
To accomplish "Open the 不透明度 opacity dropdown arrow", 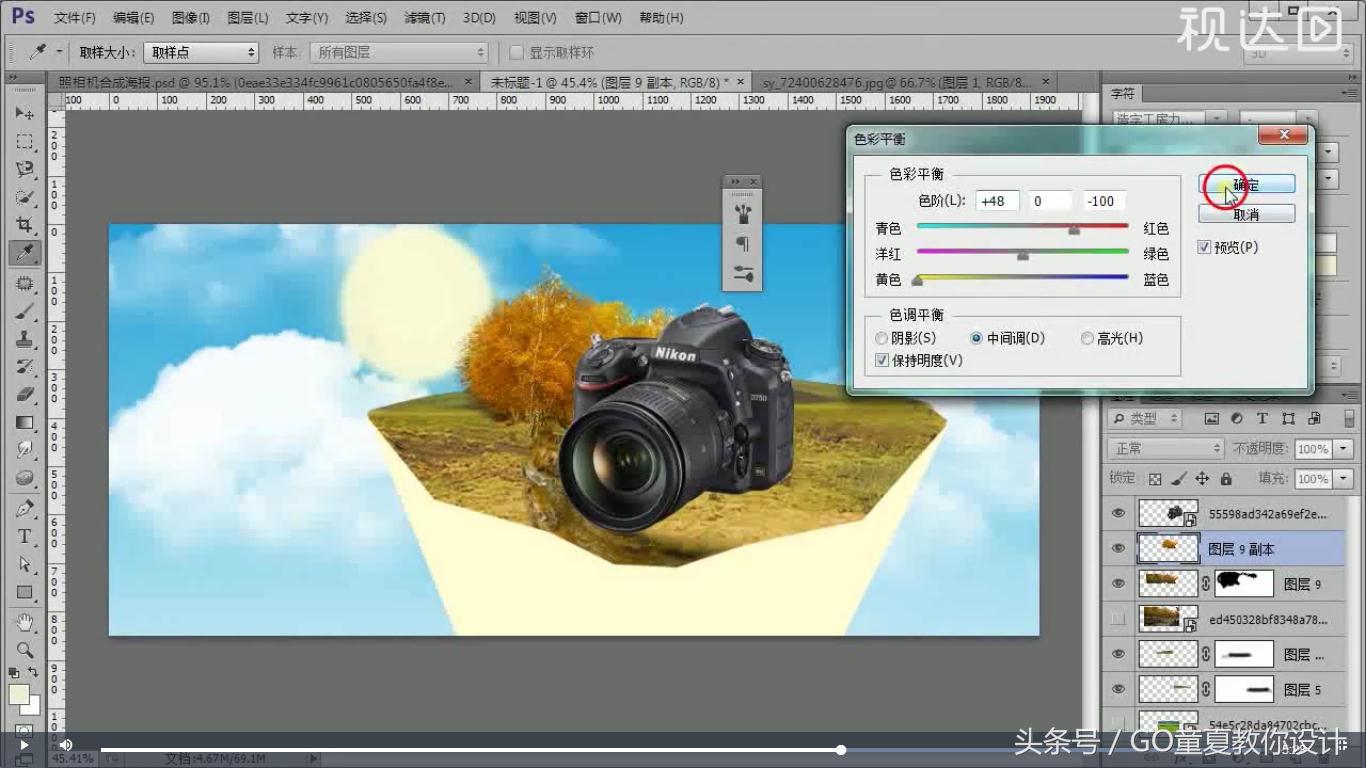I will 1344,448.
